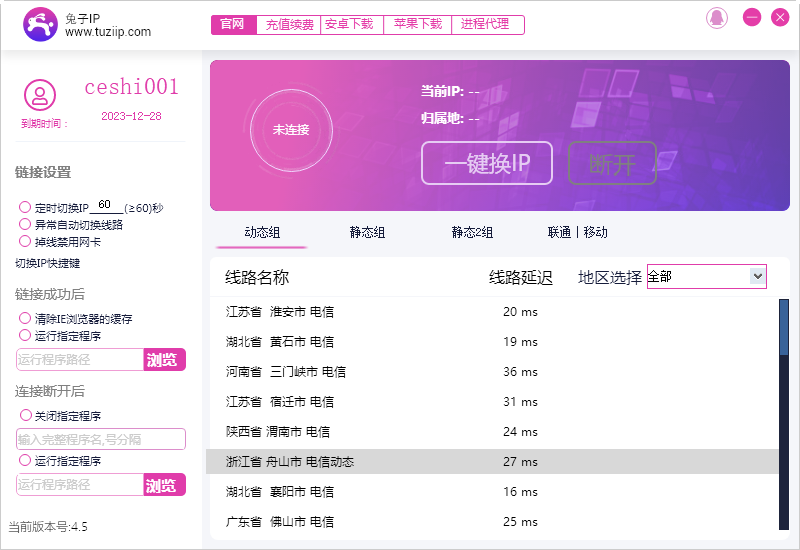
Task: Open the 充值续费 tab
Action: [x=289, y=24]
